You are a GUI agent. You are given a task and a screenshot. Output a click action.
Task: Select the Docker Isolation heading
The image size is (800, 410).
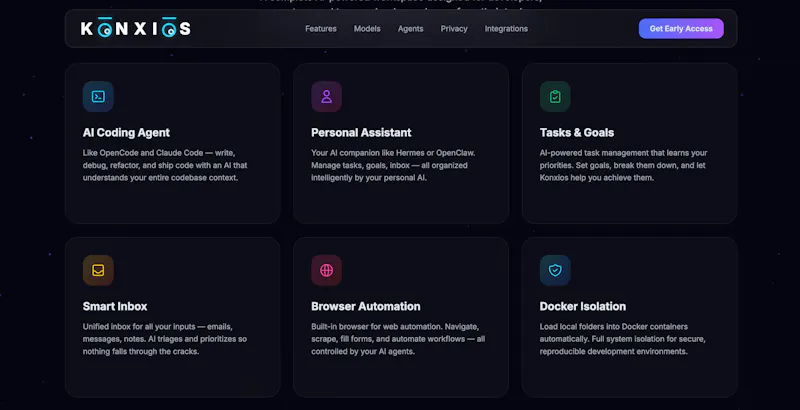[583, 306]
